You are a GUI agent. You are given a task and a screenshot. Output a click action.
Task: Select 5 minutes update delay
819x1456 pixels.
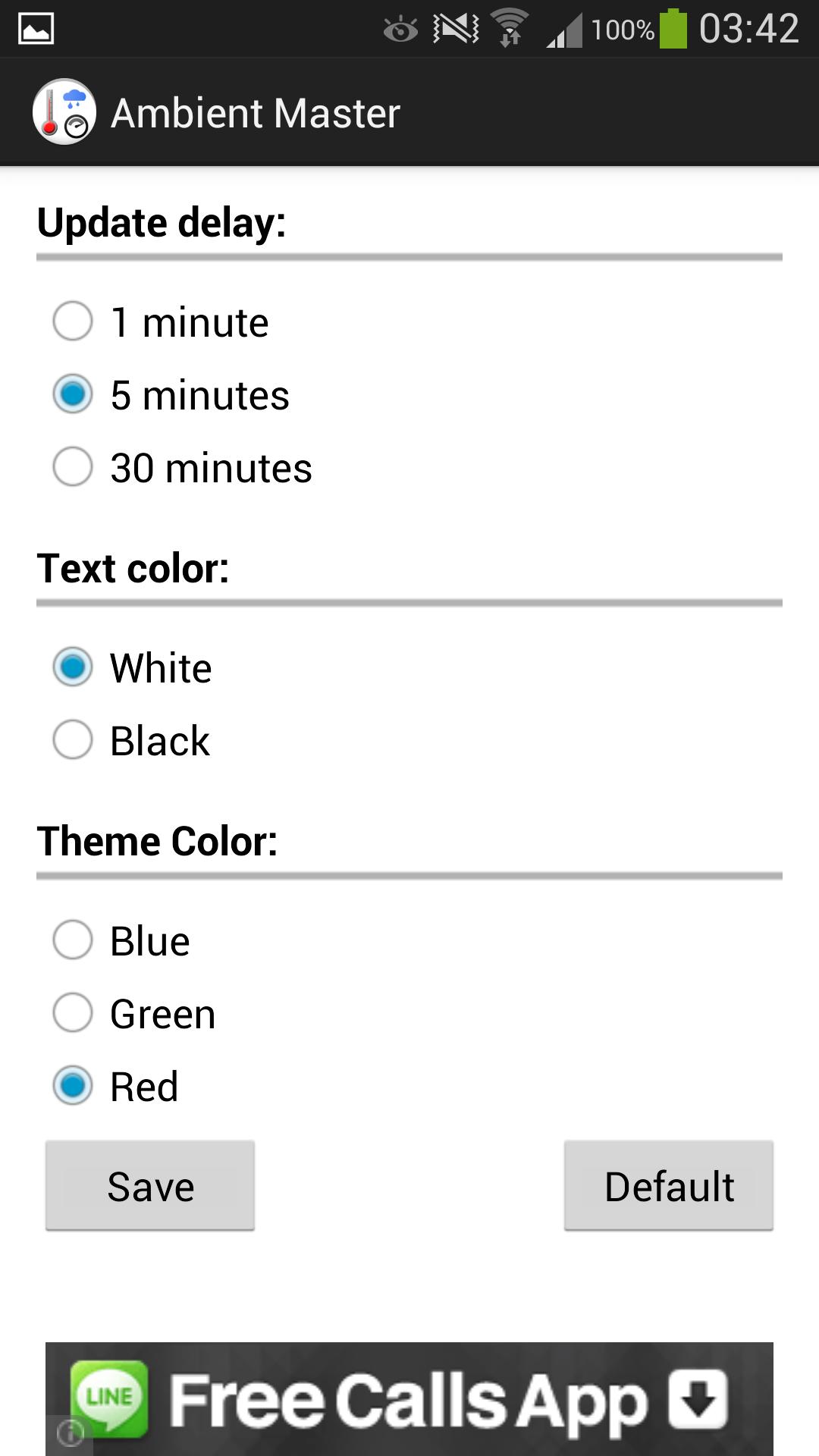pos(73,394)
